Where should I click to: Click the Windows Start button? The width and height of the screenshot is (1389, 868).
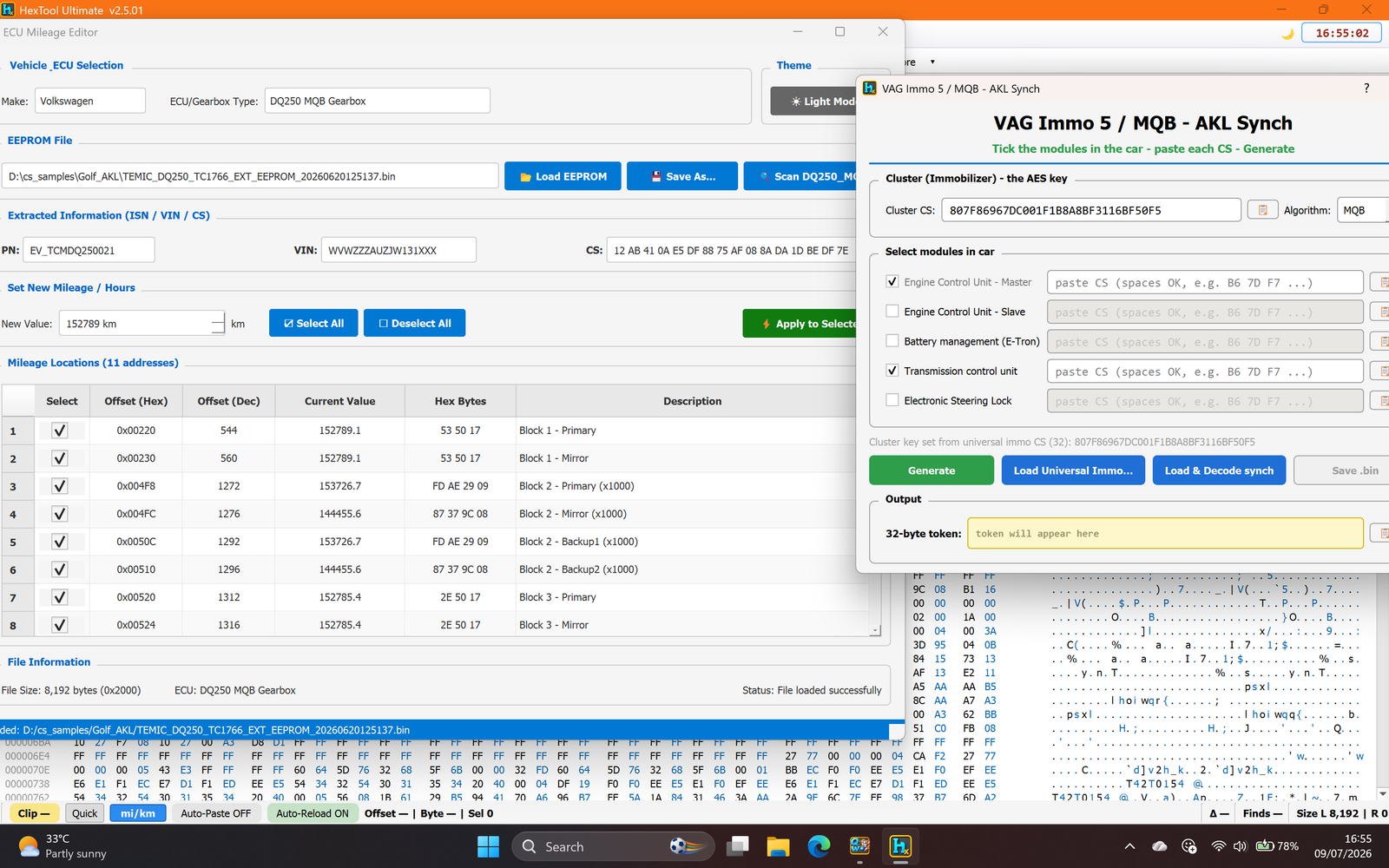(489, 846)
